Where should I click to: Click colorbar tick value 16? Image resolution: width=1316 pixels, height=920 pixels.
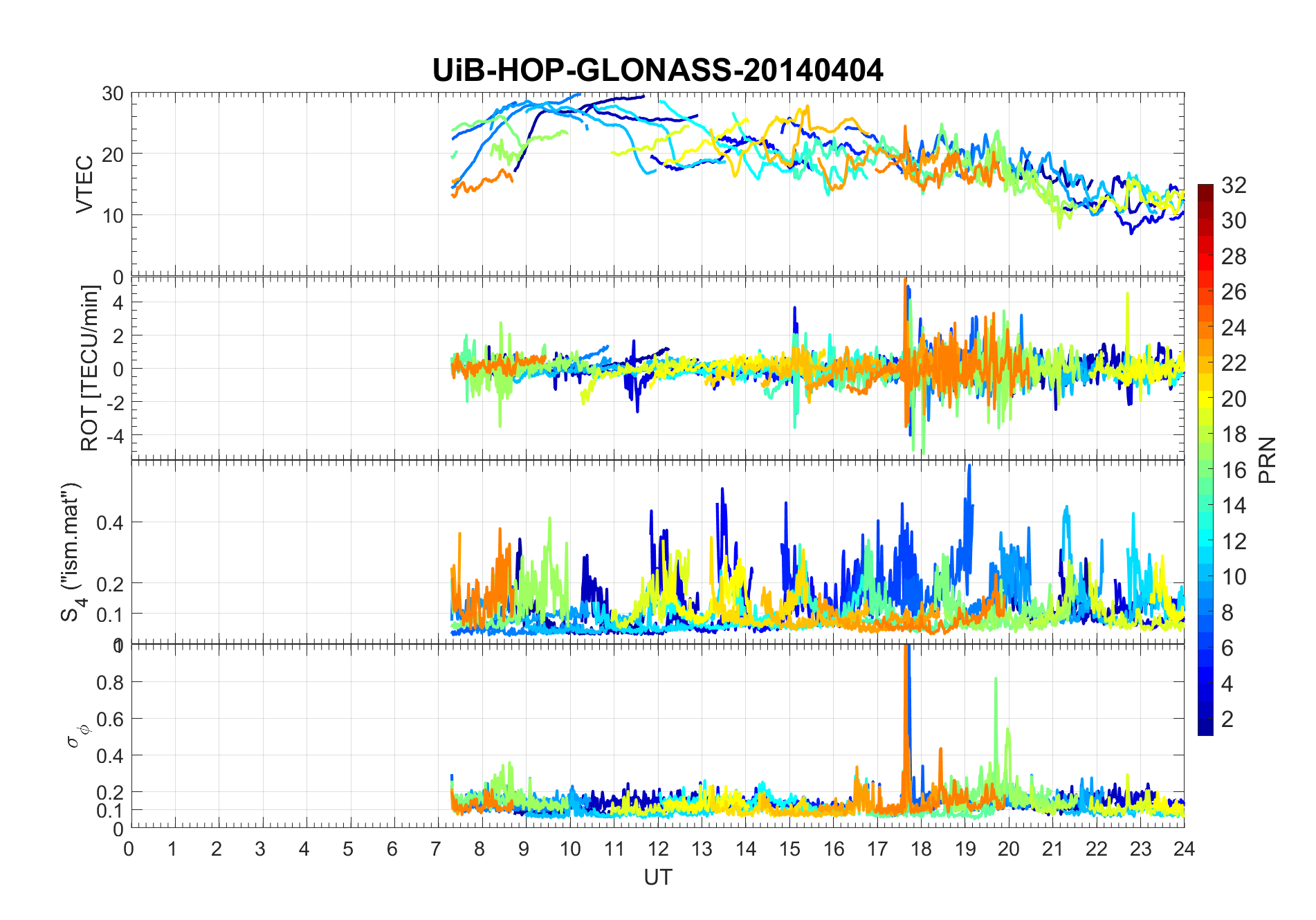[1234, 470]
